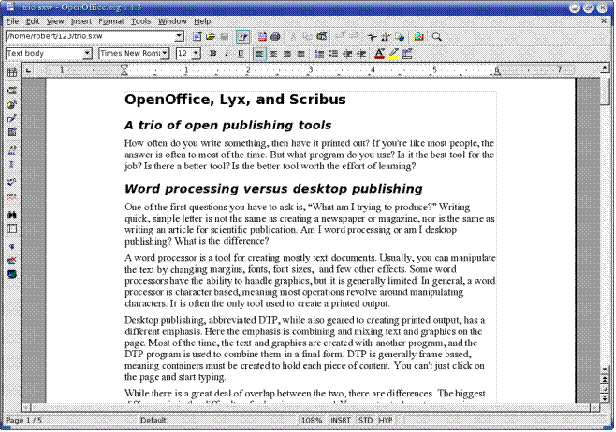616x432 pixels.
Task: Open the Edit menu
Action: click(33, 21)
